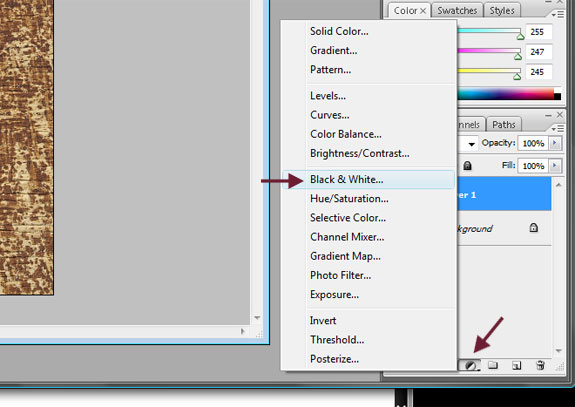Click the cyan color slider handle

coord(520,36)
